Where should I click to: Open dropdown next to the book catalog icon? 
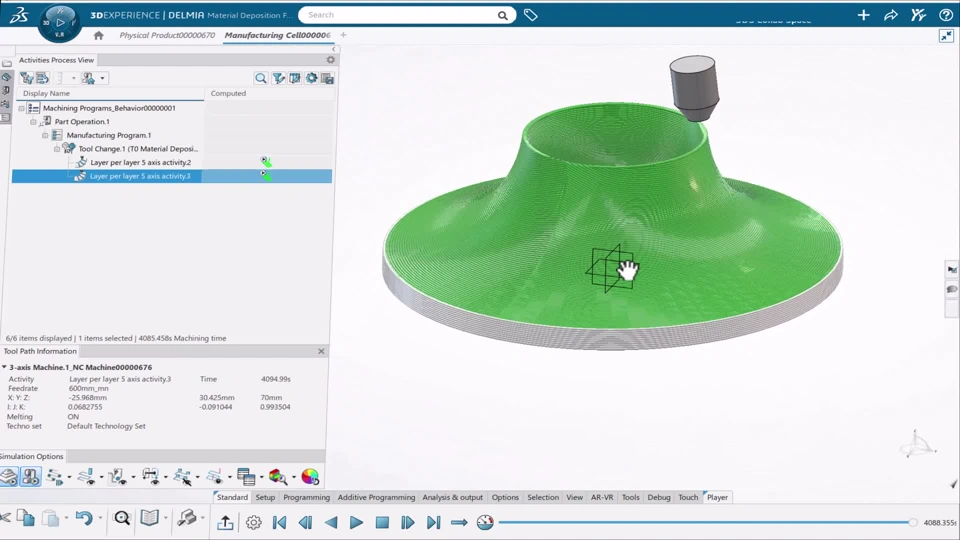point(166,519)
